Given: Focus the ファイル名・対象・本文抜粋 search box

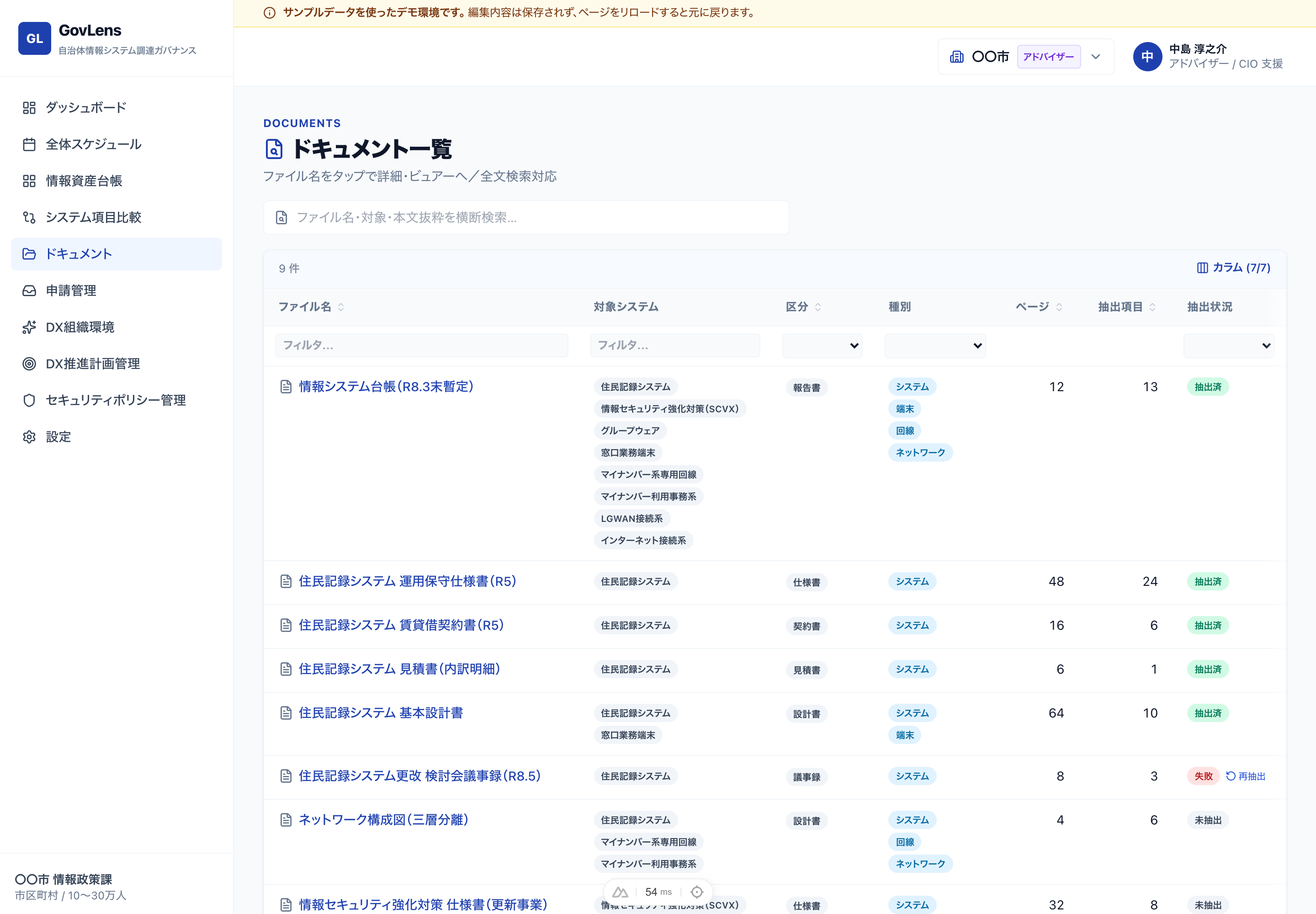Looking at the screenshot, I should pyautogui.click(x=526, y=218).
